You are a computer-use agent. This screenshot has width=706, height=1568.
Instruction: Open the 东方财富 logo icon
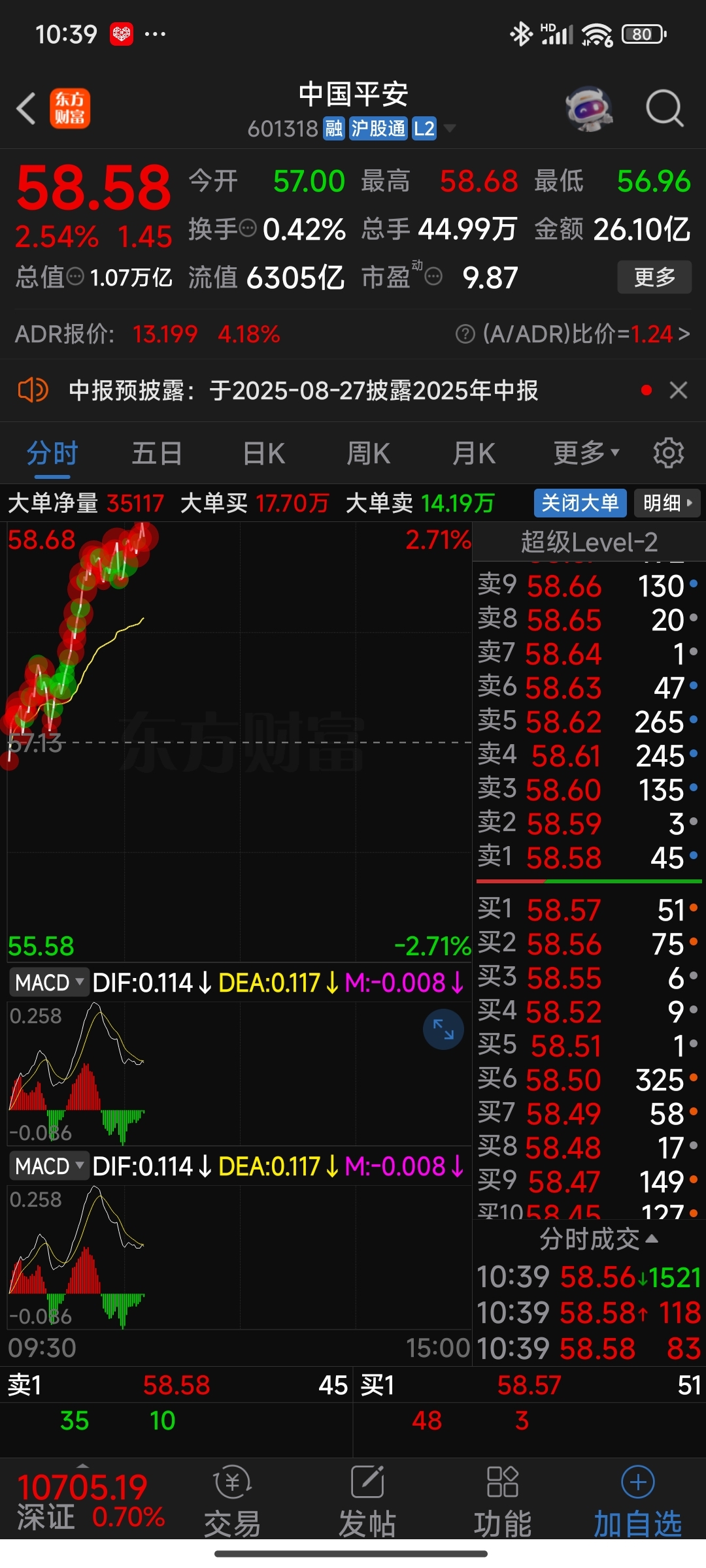70,108
